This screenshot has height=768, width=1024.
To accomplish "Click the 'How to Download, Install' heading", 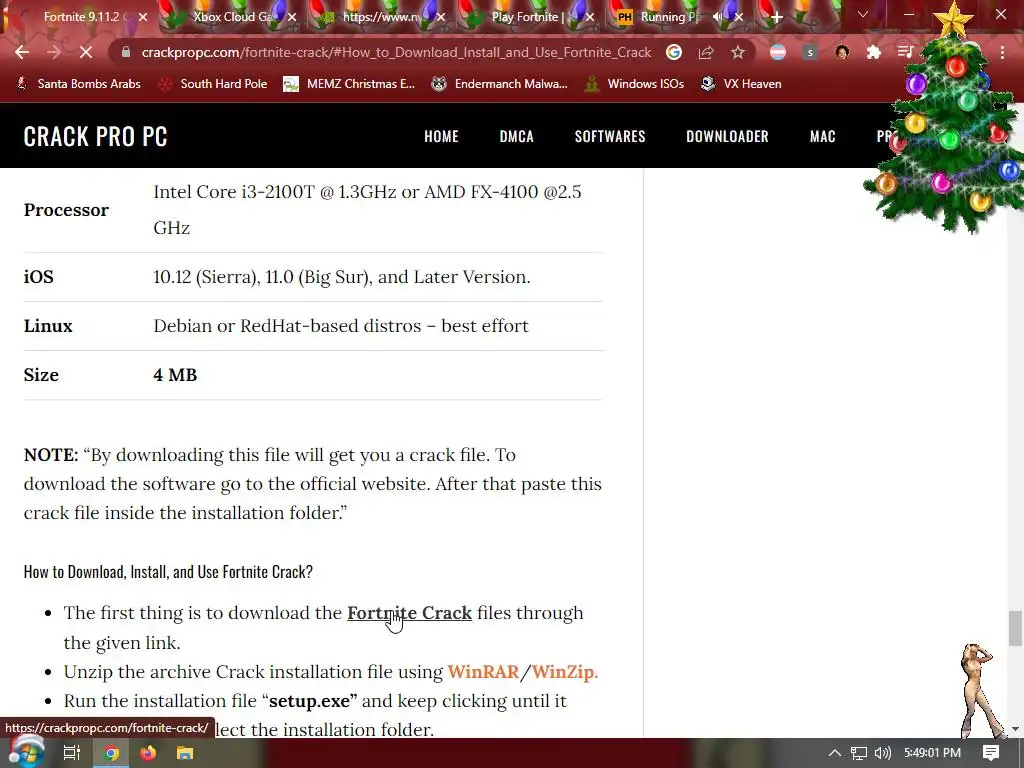I will point(168,572).
